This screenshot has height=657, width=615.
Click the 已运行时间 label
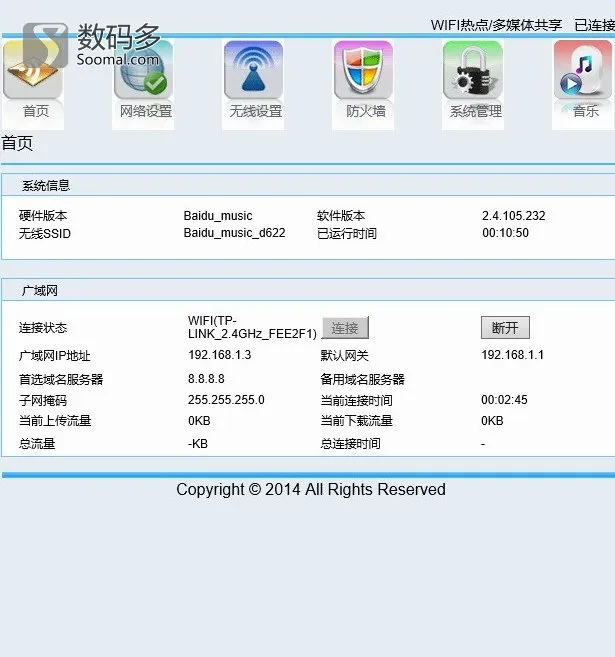pyautogui.click(x=347, y=233)
